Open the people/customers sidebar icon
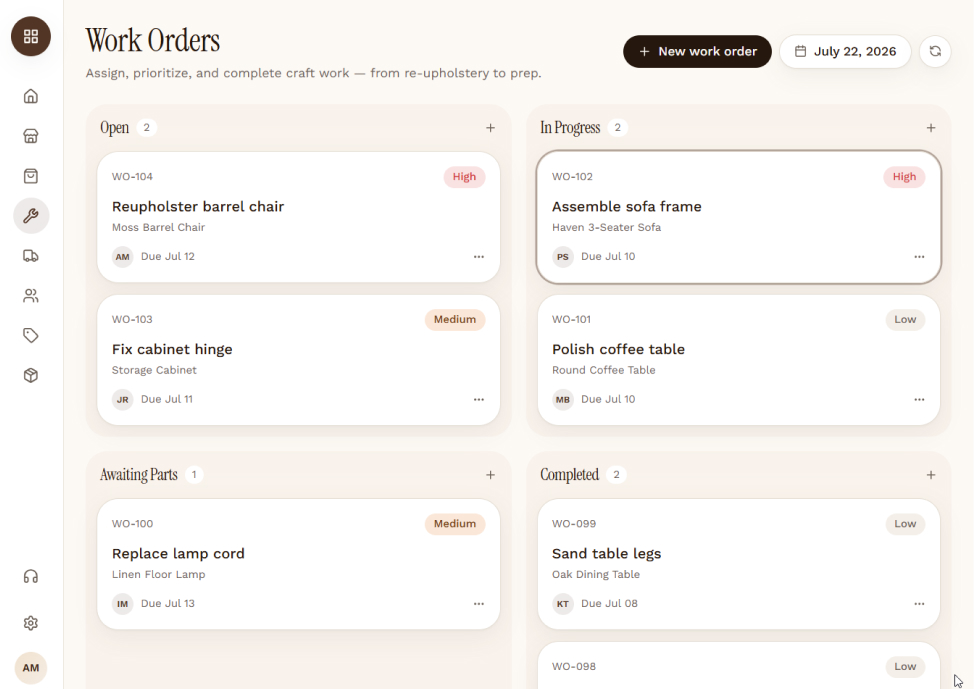Image resolution: width=974 pixels, height=689 pixels. [30, 296]
